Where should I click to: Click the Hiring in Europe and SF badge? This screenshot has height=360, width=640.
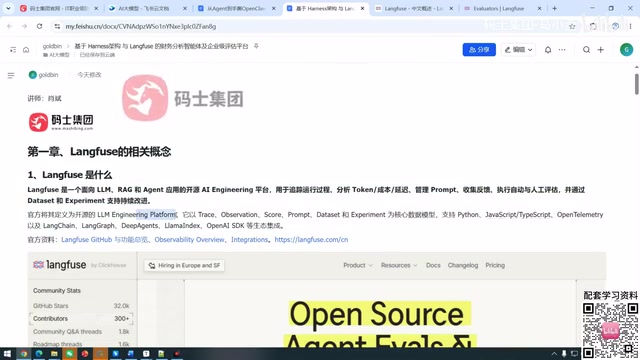point(184,265)
